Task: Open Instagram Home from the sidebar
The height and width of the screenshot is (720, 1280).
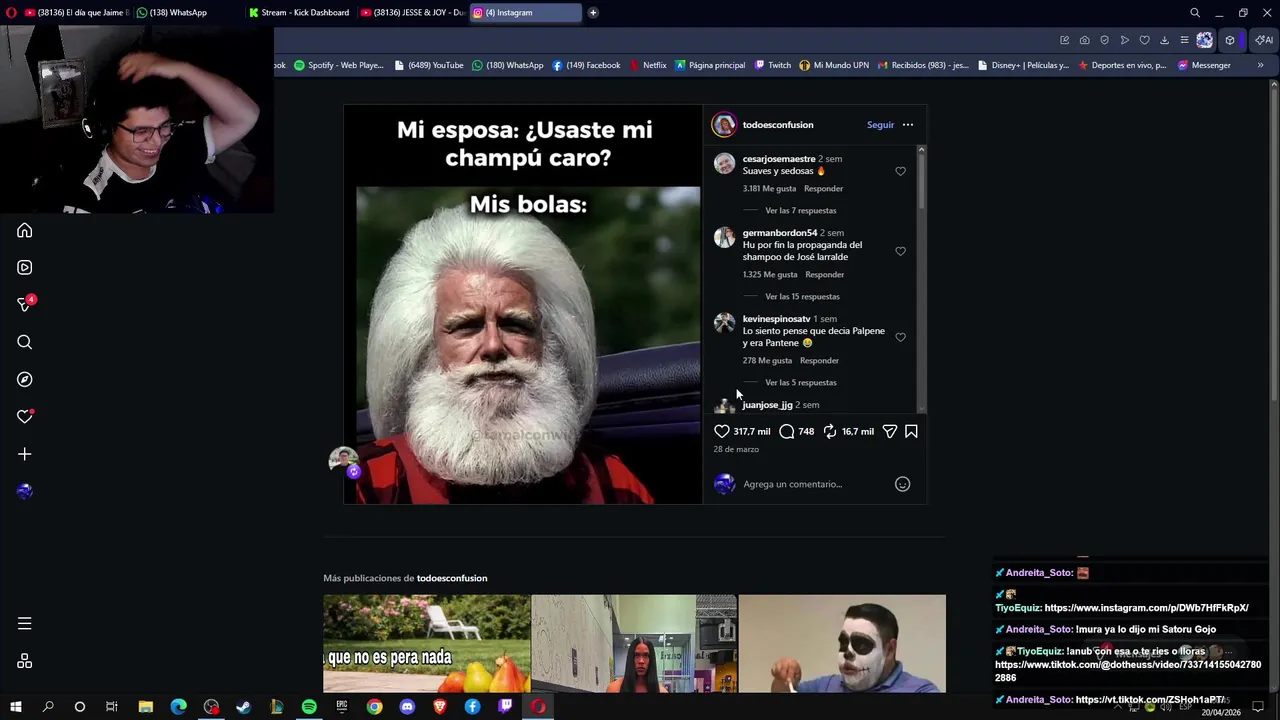Action: click(25, 231)
